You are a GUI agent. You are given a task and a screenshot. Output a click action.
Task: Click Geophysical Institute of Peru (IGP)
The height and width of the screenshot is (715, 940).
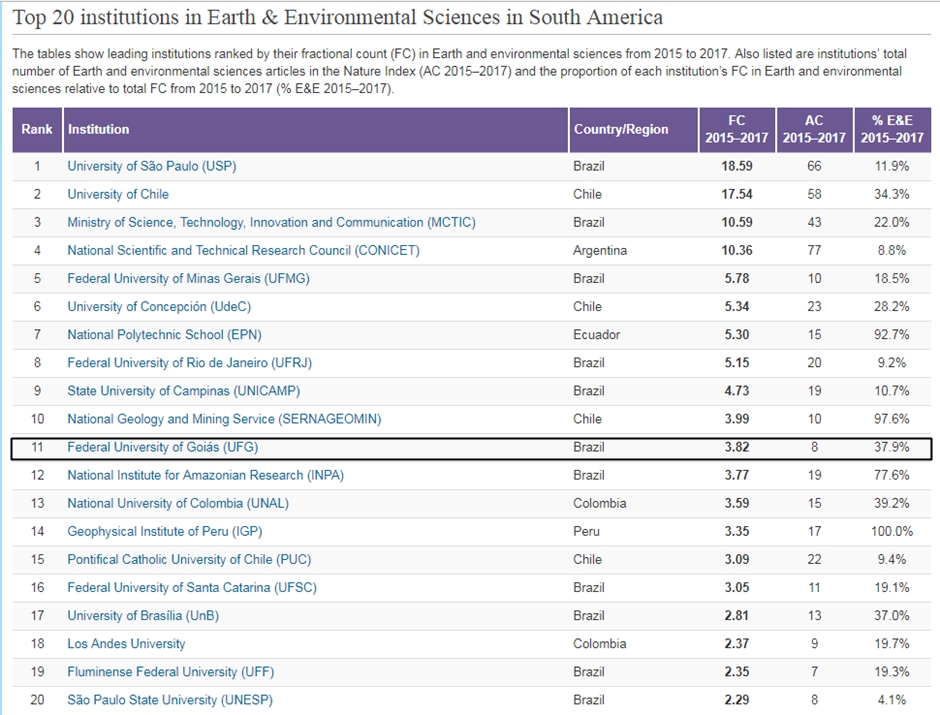[164, 531]
